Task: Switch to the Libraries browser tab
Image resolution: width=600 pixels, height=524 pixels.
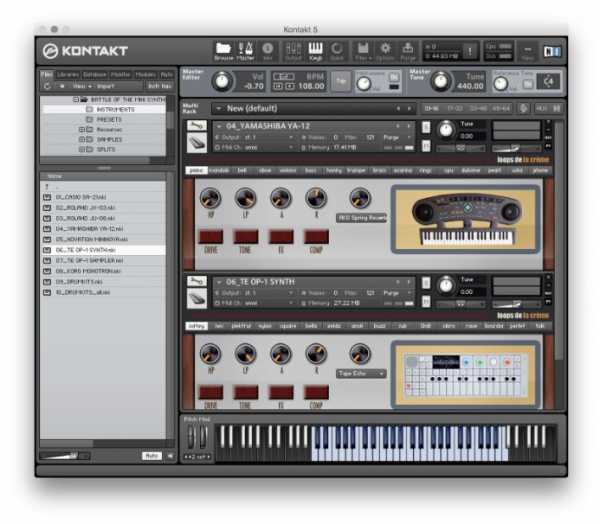Action: pyautogui.click(x=68, y=74)
